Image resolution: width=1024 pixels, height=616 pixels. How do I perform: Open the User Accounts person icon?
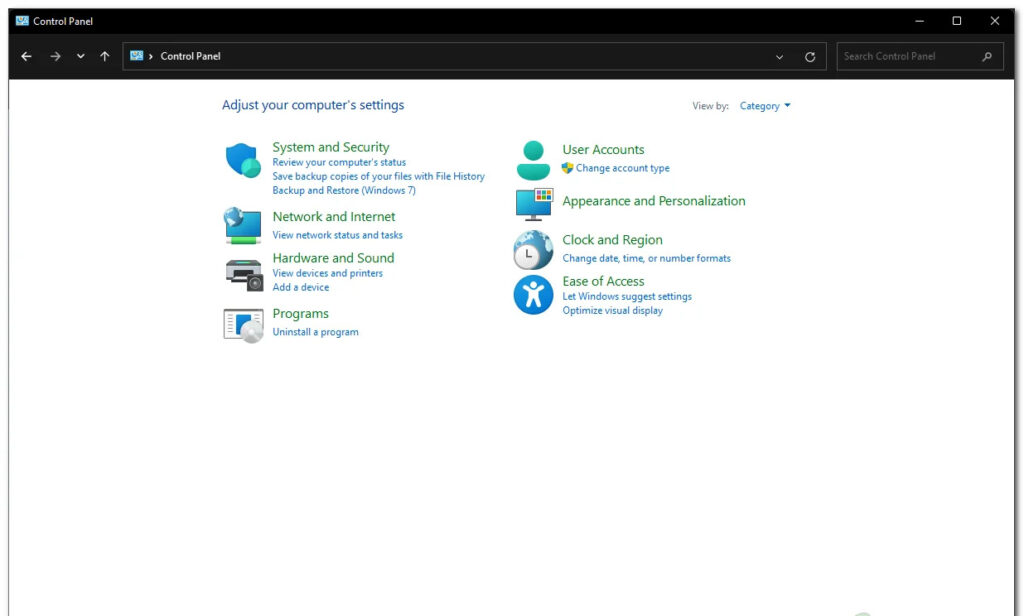click(533, 160)
